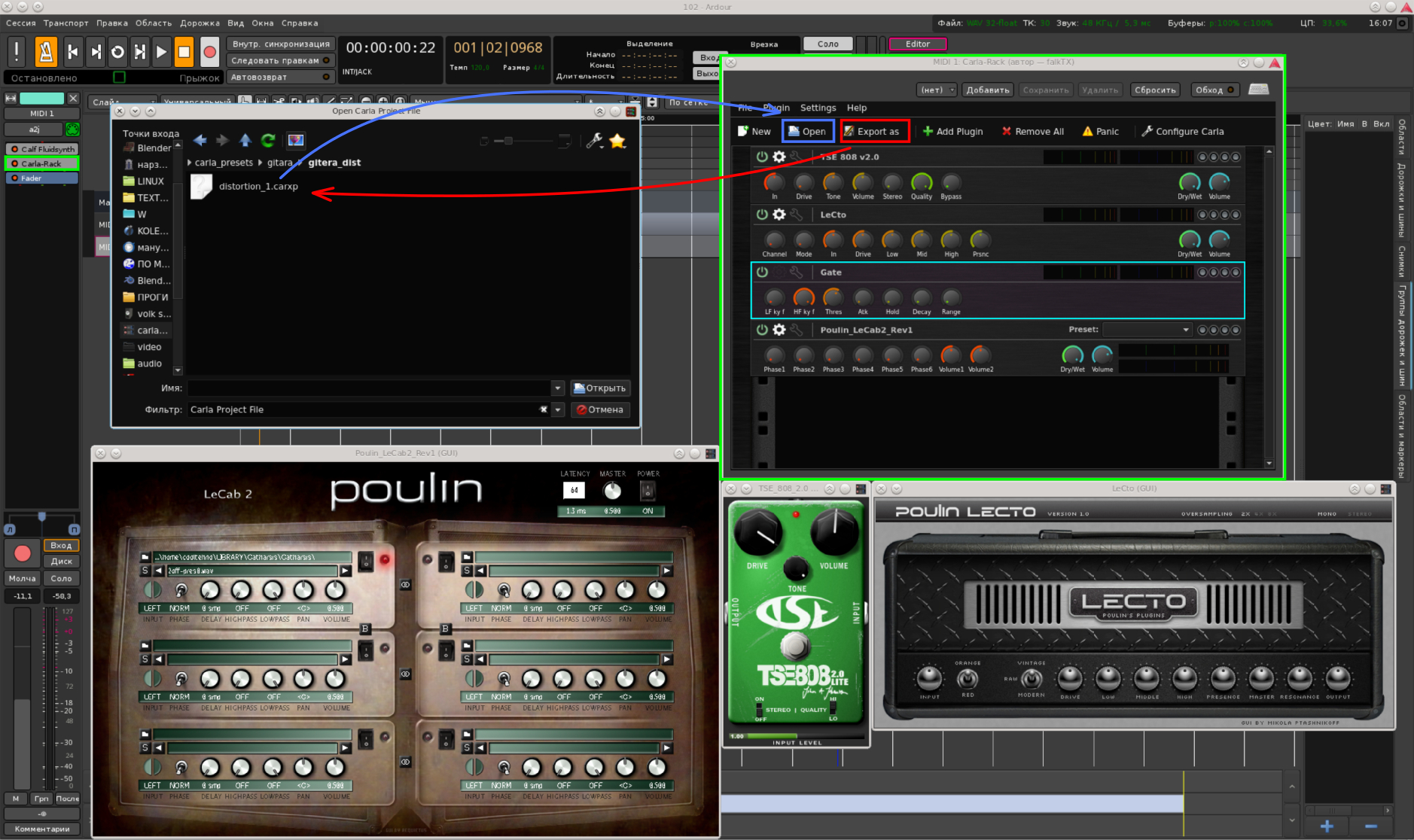Screen dimensions: 1414x840
Task: Select Carla-Rack processor in mixer strip
Action: [42, 163]
